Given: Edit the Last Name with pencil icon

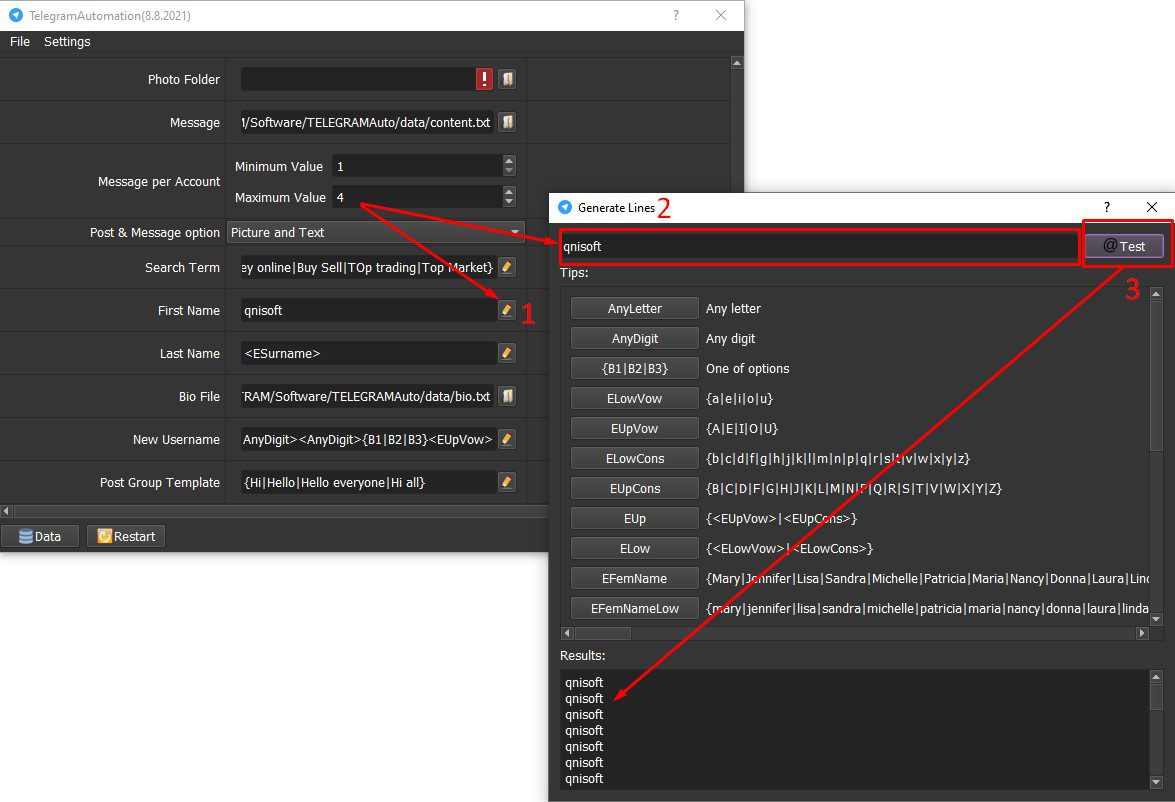Looking at the screenshot, I should point(507,353).
